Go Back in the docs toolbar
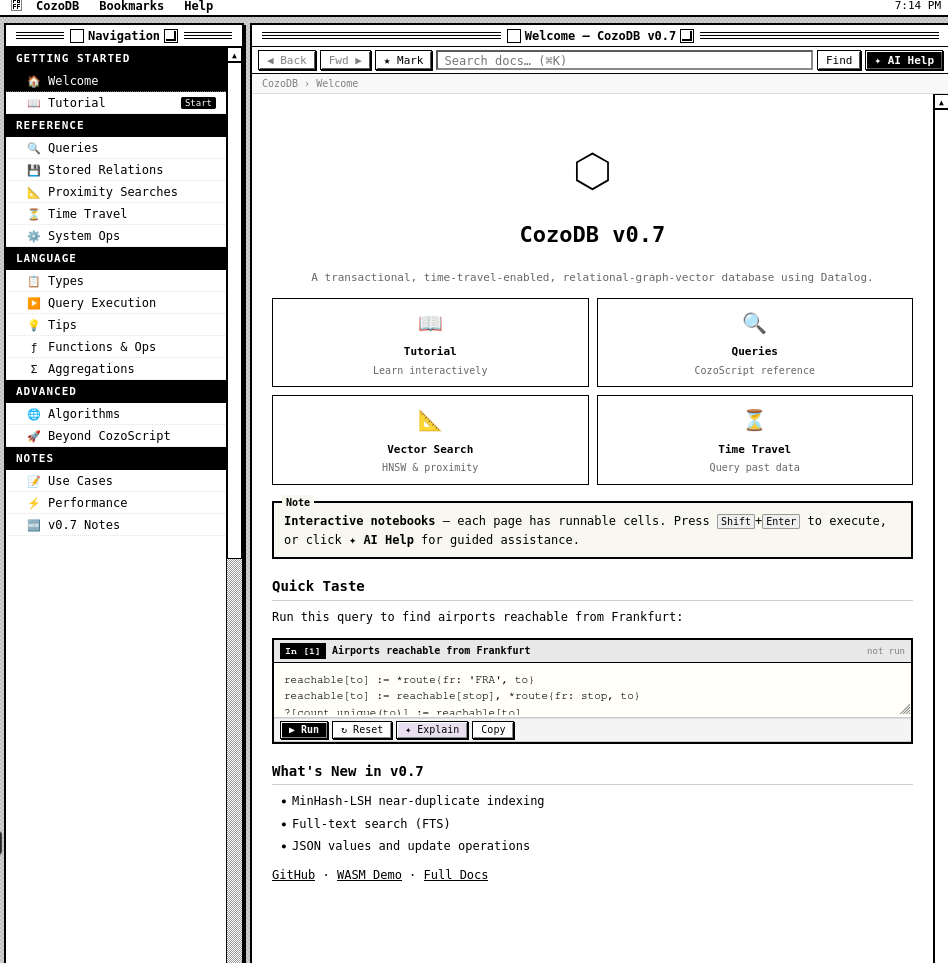The image size is (948, 963). pos(287,60)
